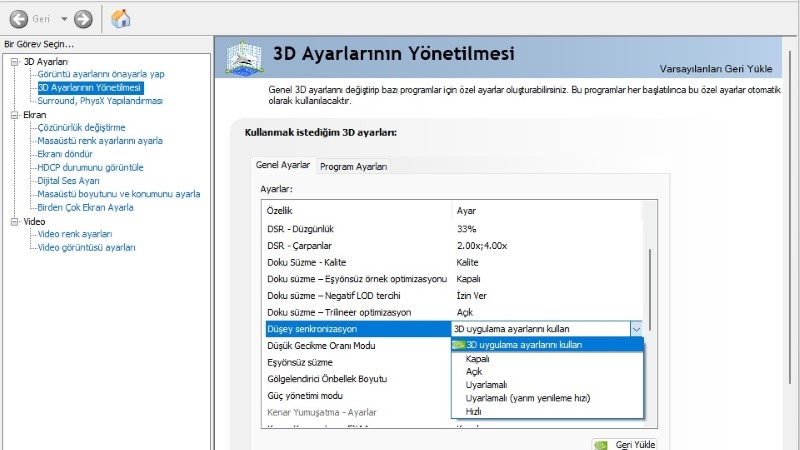
Task: Click İzin Ver setting value
Action: coord(471,296)
